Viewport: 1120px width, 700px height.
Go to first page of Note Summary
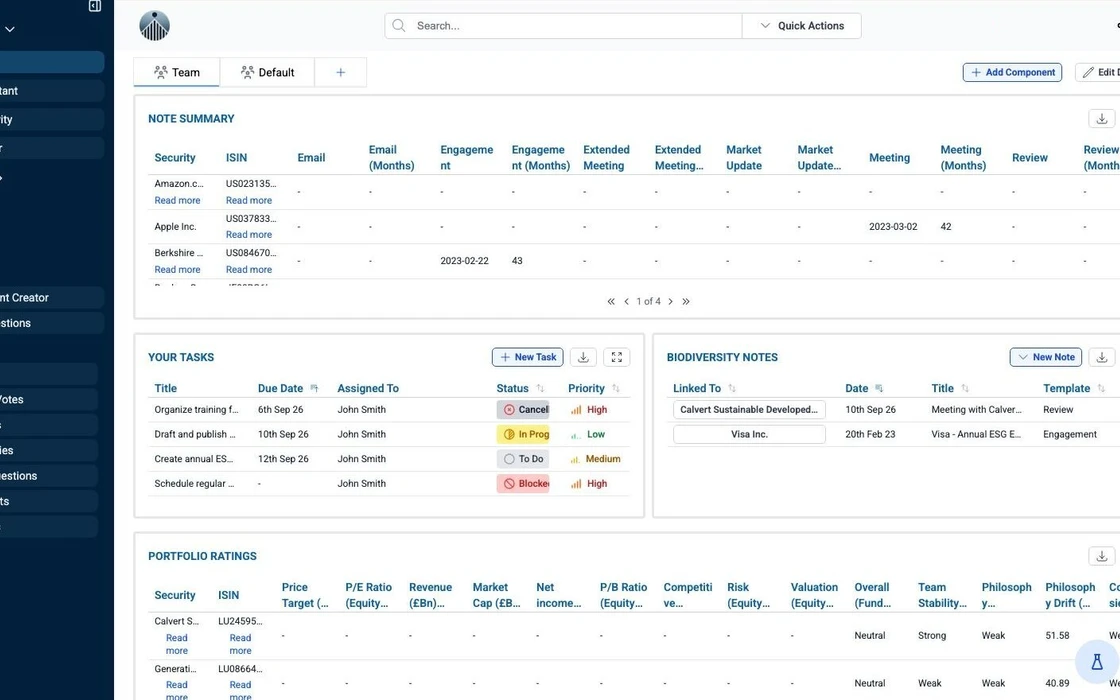611,301
